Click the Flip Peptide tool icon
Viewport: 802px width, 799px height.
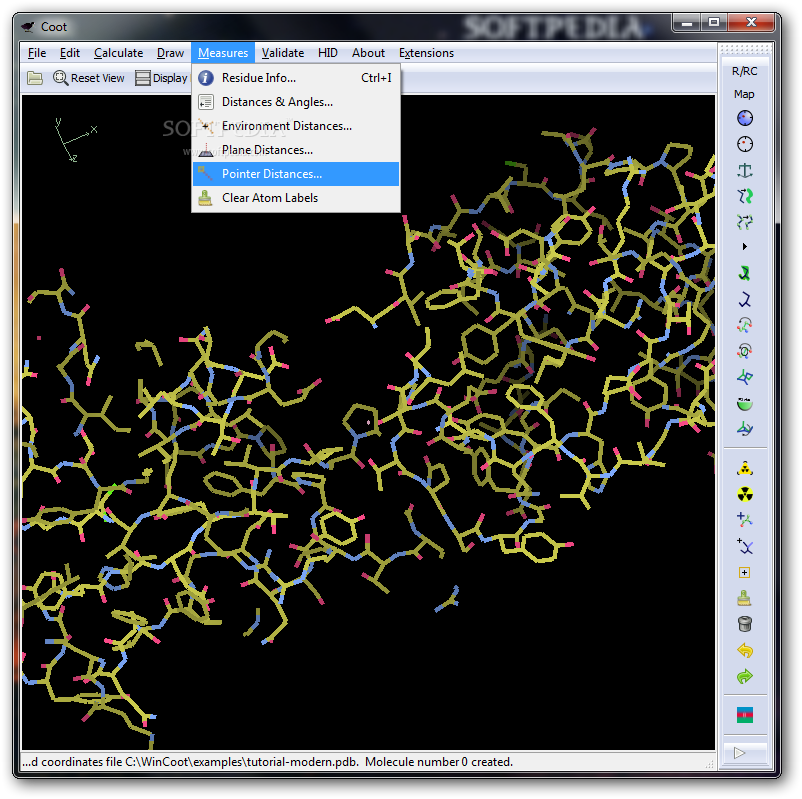pyautogui.click(x=745, y=378)
